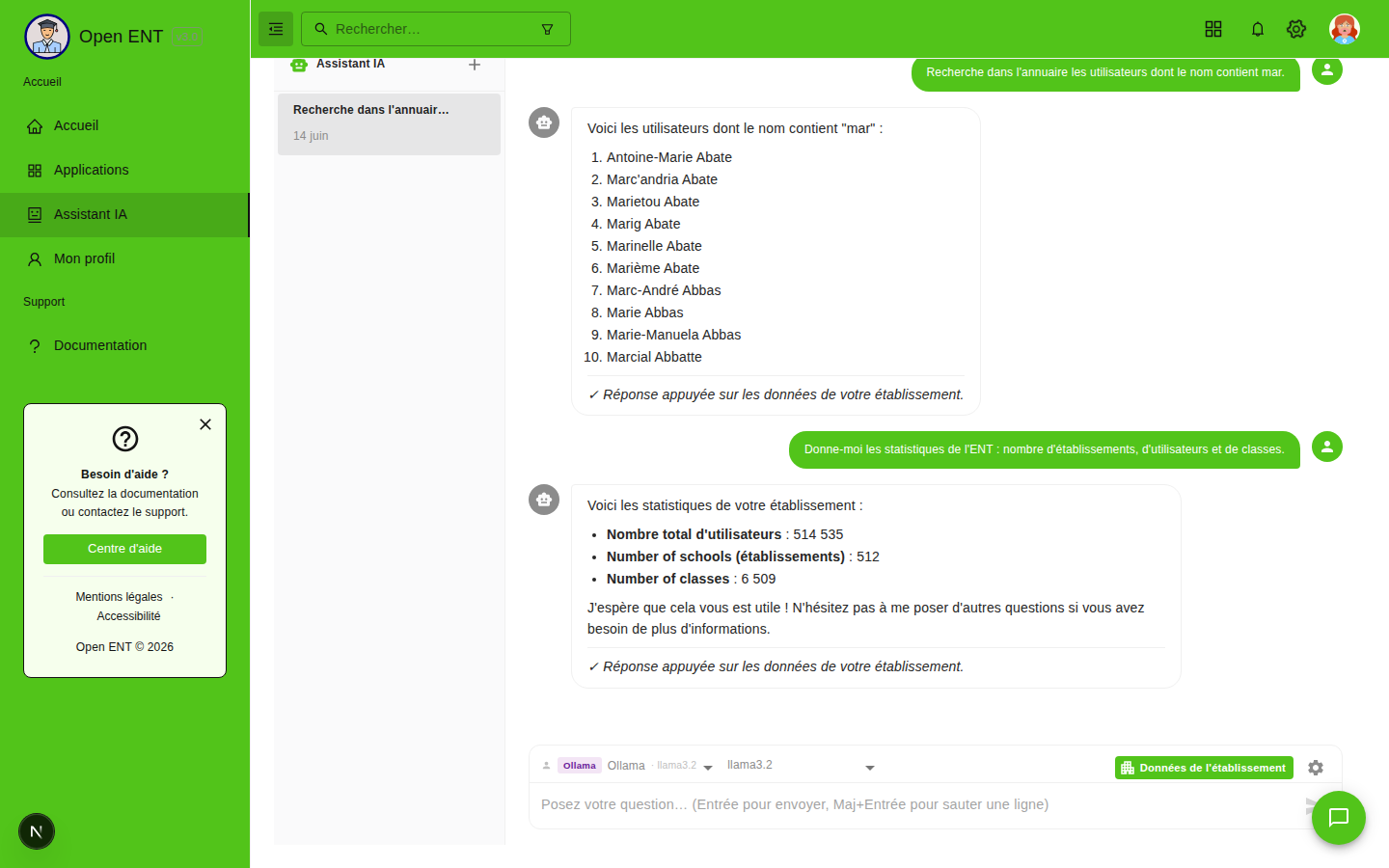Click the question input field
The width and height of the screenshot is (1389, 868).
[x=916, y=804]
